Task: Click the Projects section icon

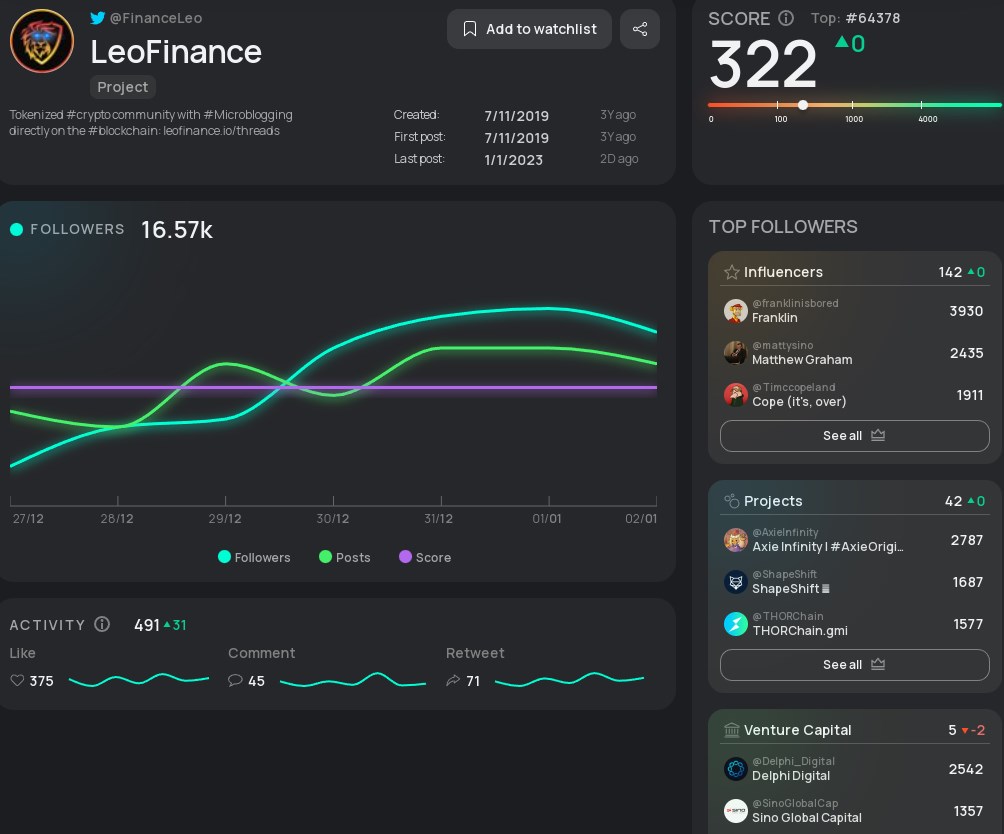Action: [731, 501]
